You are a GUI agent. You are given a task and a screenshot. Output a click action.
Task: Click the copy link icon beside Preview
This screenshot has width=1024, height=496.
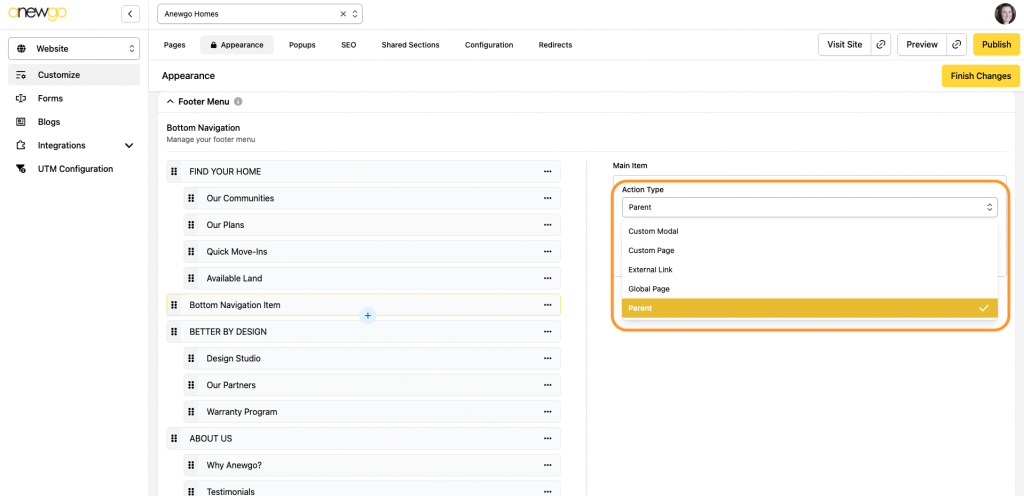pyautogui.click(x=957, y=45)
